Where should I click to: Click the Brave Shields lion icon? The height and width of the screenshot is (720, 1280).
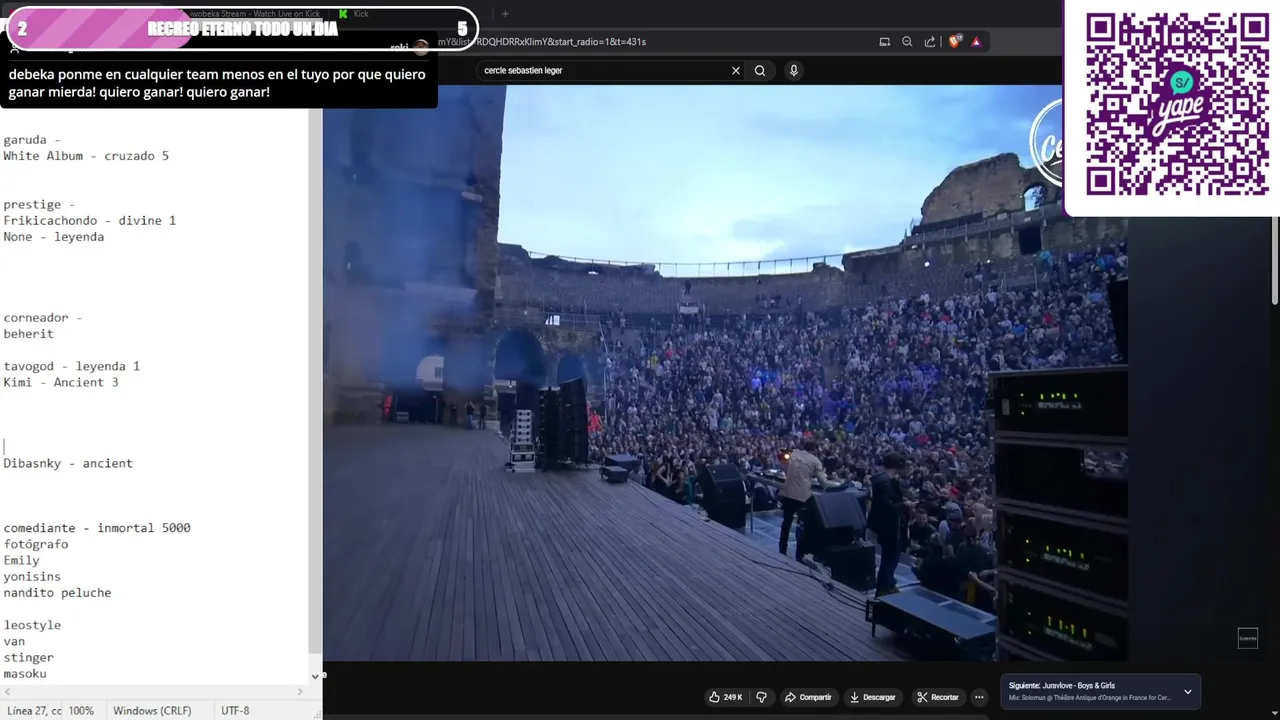pyautogui.click(x=955, y=42)
